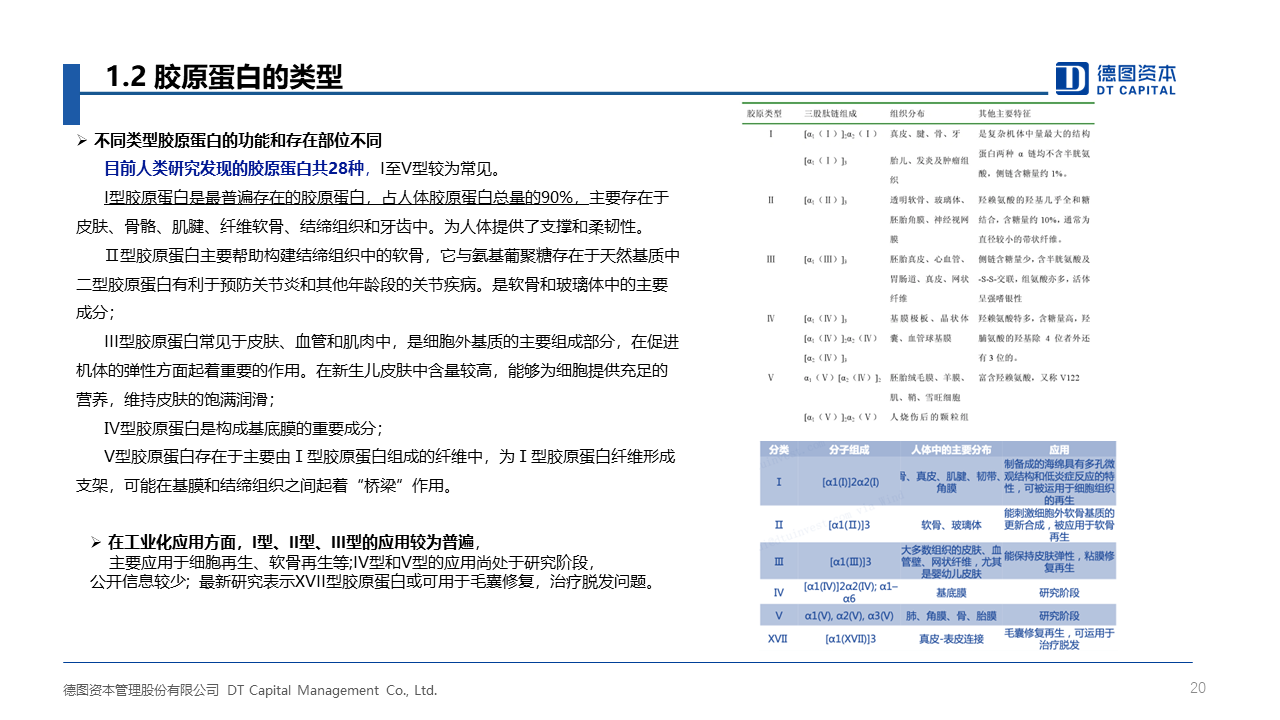Click the upper table cell '真皮、腱、骨、牙'

coord(925,133)
